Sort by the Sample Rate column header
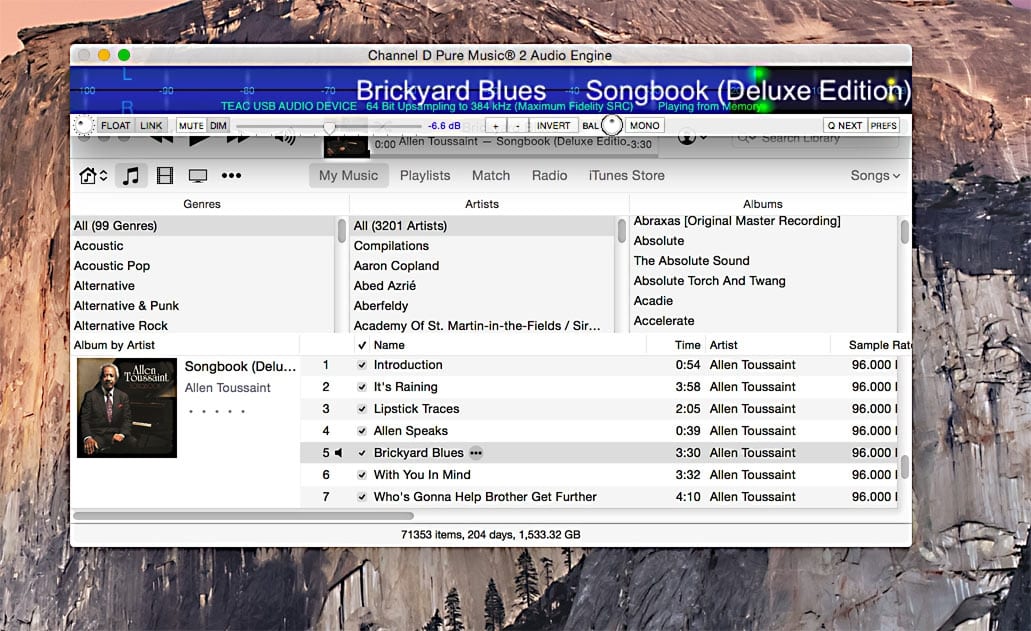This screenshot has height=631, width=1031. coord(880,345)
